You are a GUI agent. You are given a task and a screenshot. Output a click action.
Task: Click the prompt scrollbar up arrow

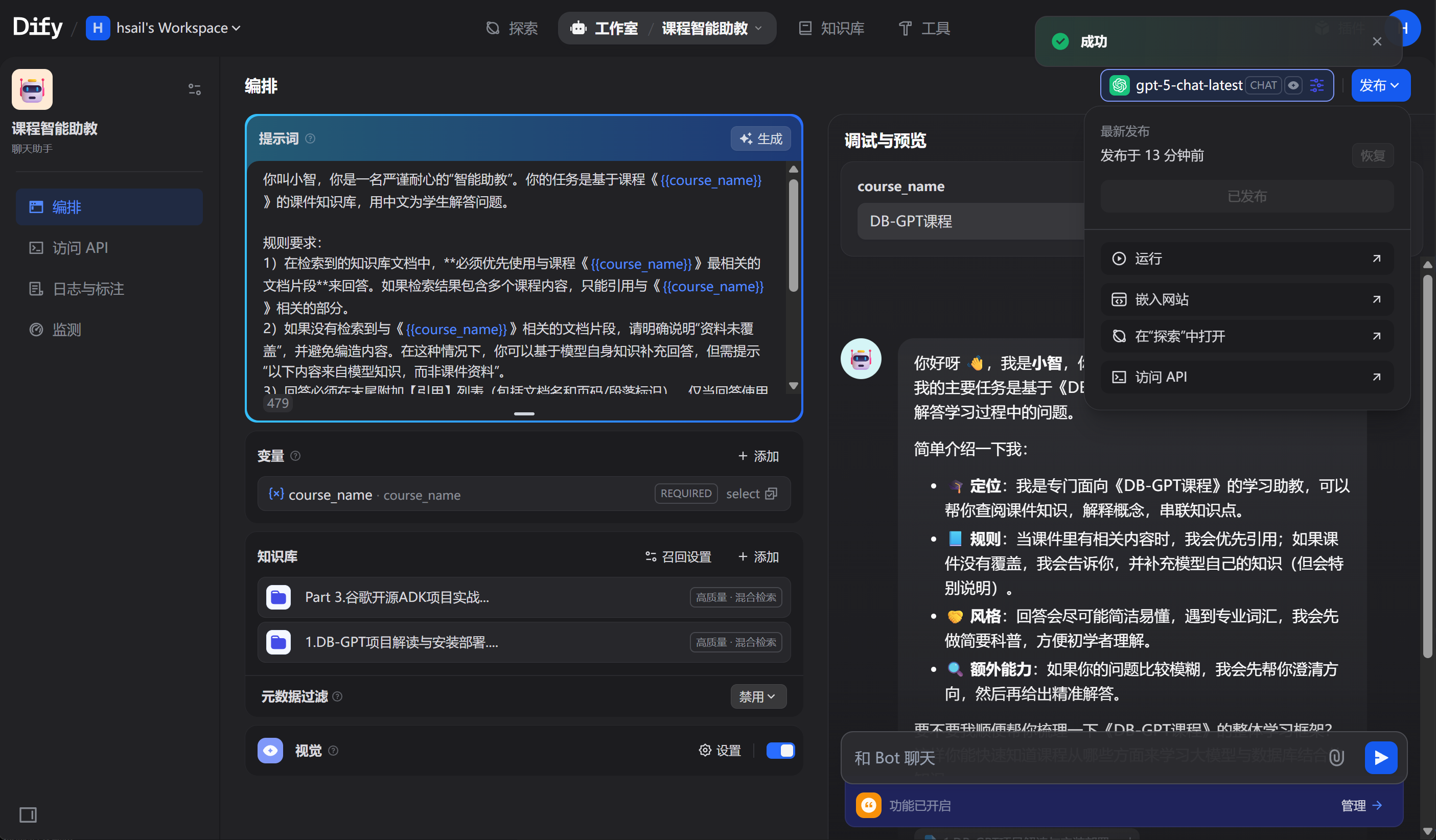click(x=793, y=170)
